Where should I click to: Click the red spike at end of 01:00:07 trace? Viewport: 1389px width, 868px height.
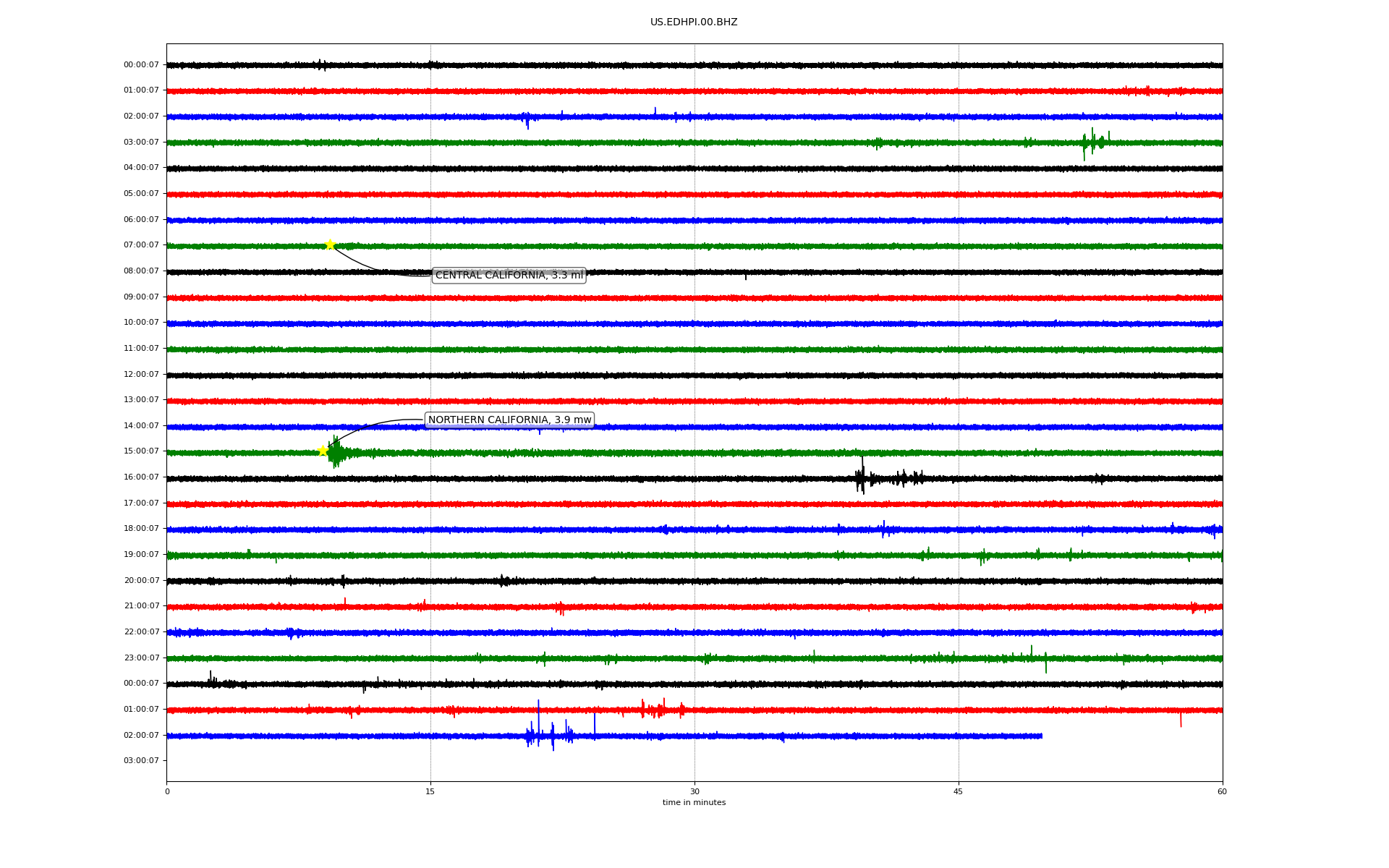1181,719
